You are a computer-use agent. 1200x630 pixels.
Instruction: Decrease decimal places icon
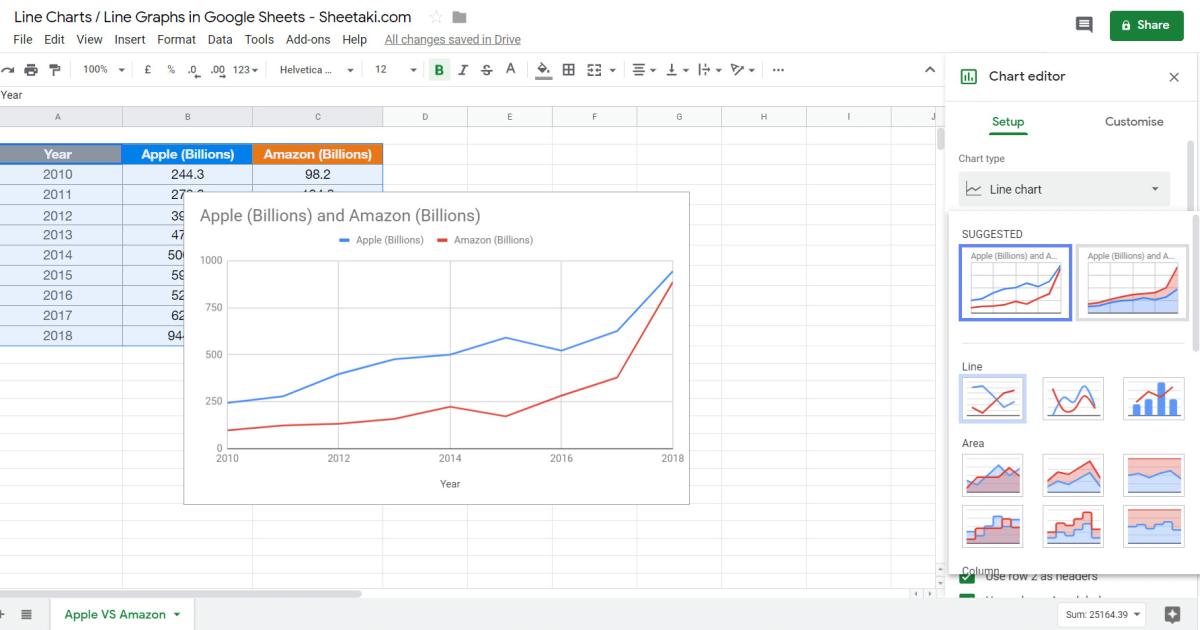point(190,69)
